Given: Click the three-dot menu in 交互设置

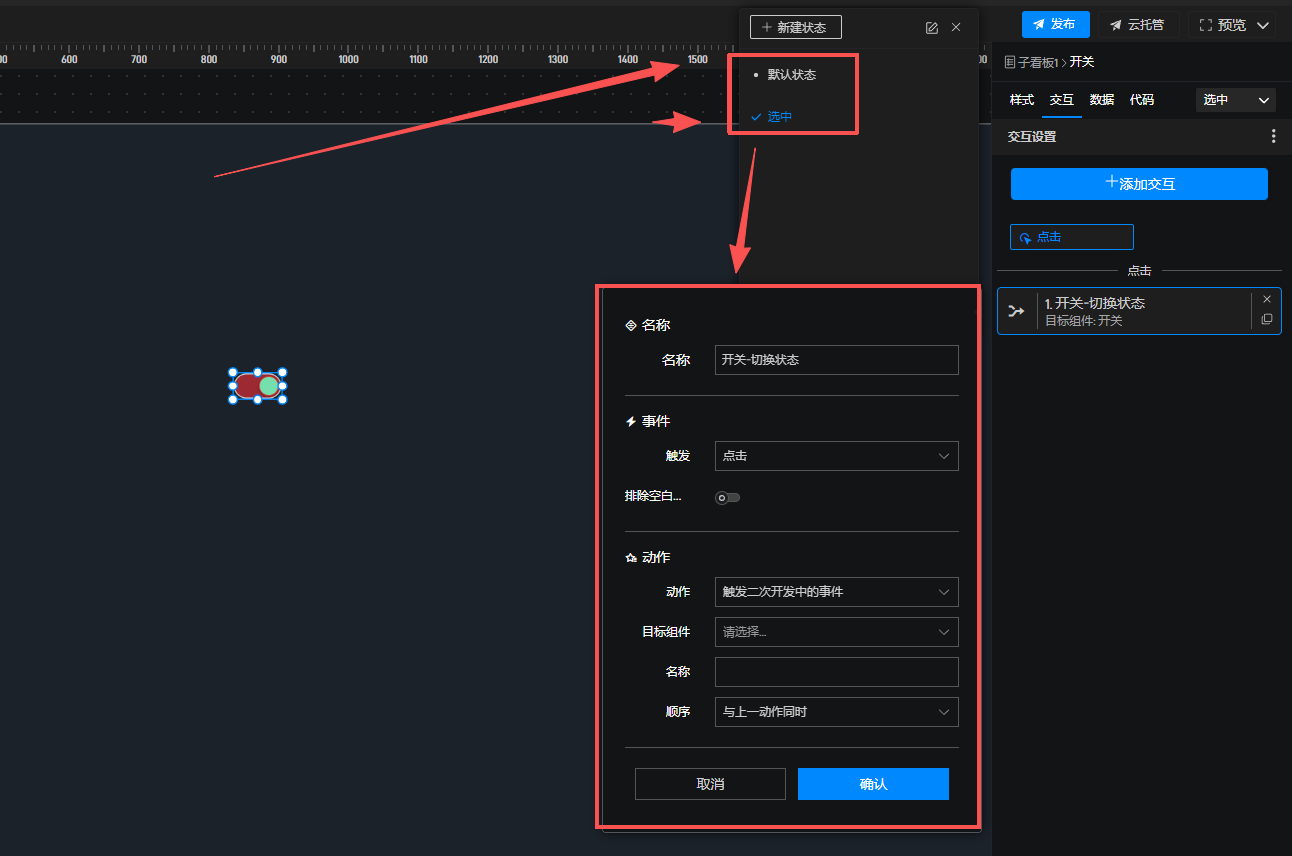Looking at the screenshot, I should click(1273, 136).
